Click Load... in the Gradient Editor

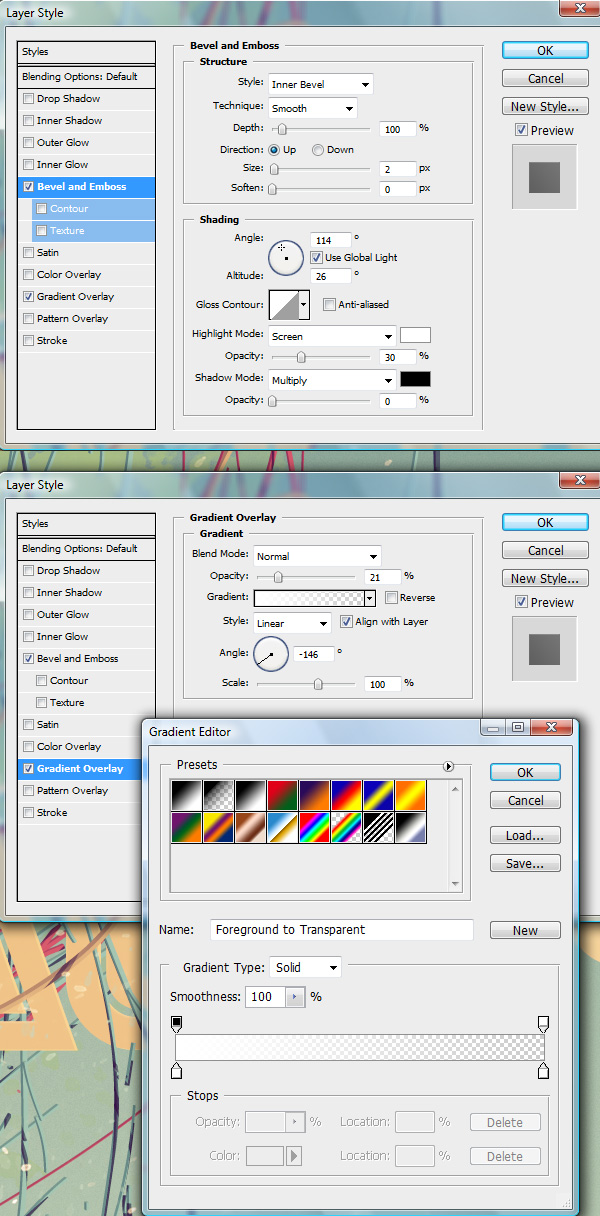tap(525, 835)
